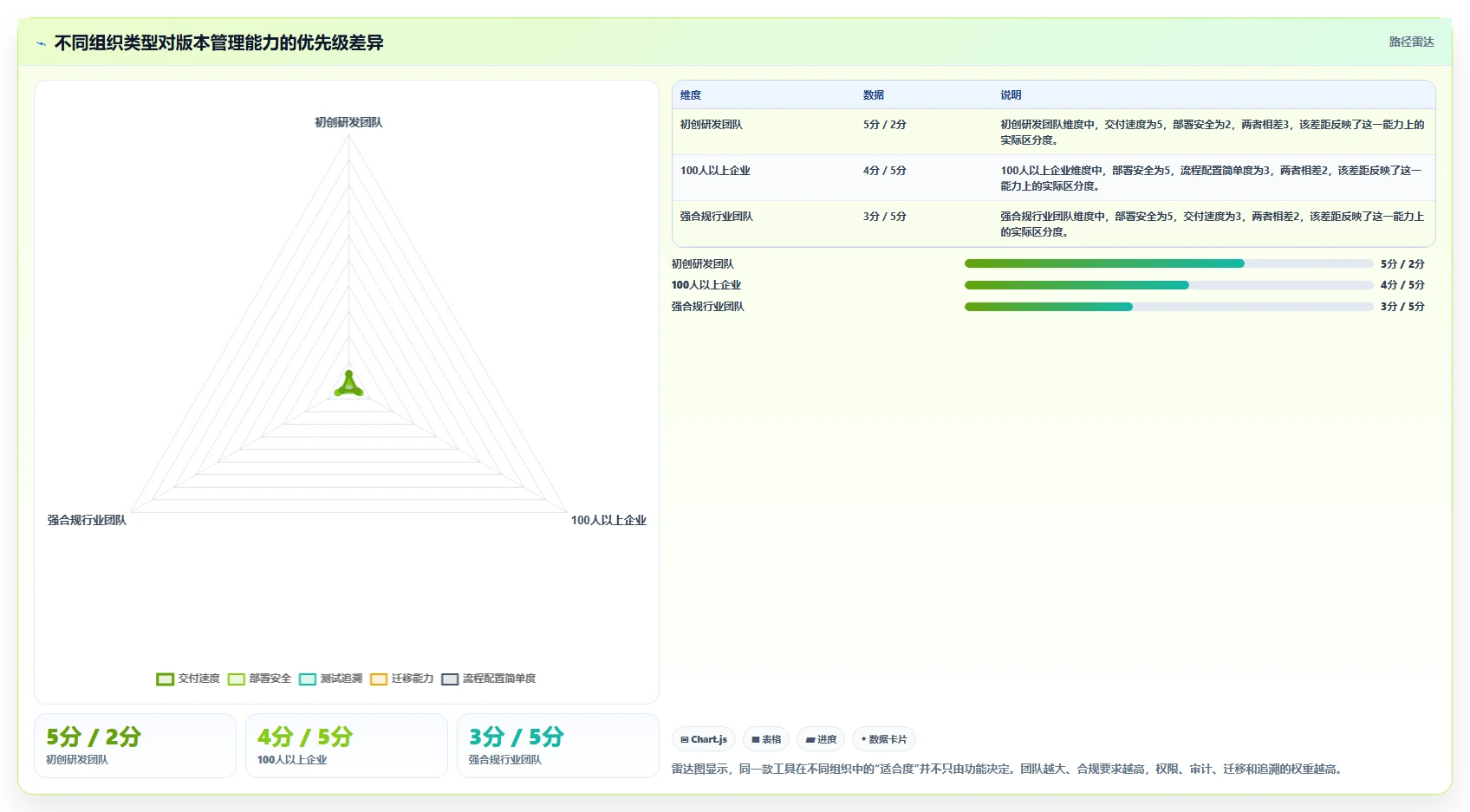
Task: Click the 进度 tag
Action: point(821,739)
